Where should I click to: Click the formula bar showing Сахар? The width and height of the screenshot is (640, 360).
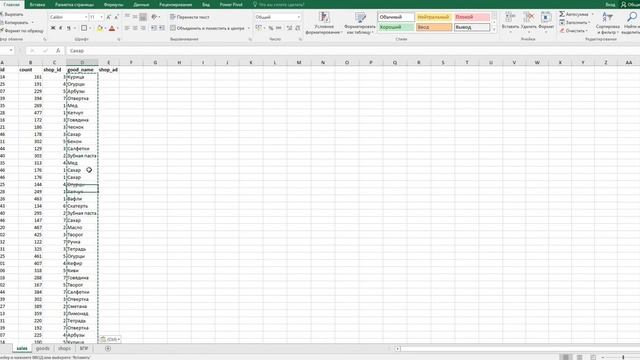tap(353, 51)
